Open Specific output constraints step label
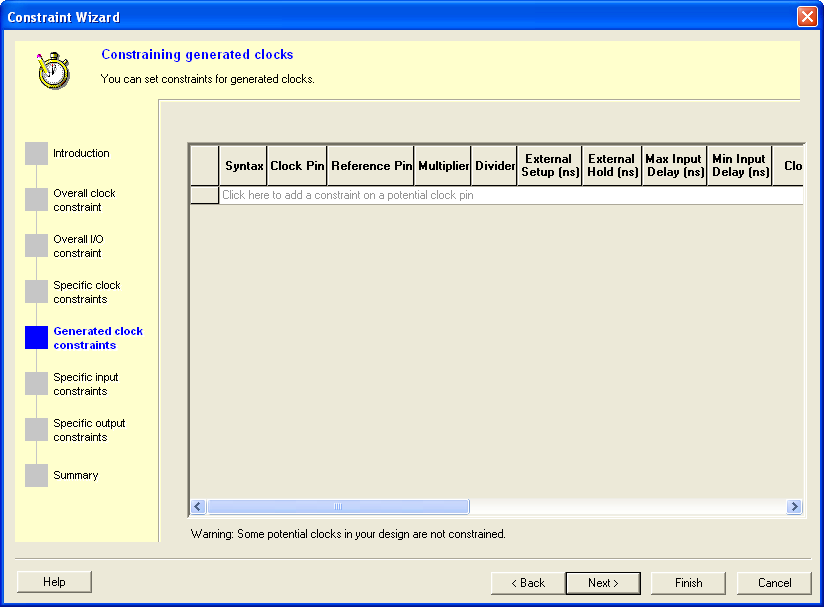824x607 pixels. pyautogui.click(x=89, y=430)
